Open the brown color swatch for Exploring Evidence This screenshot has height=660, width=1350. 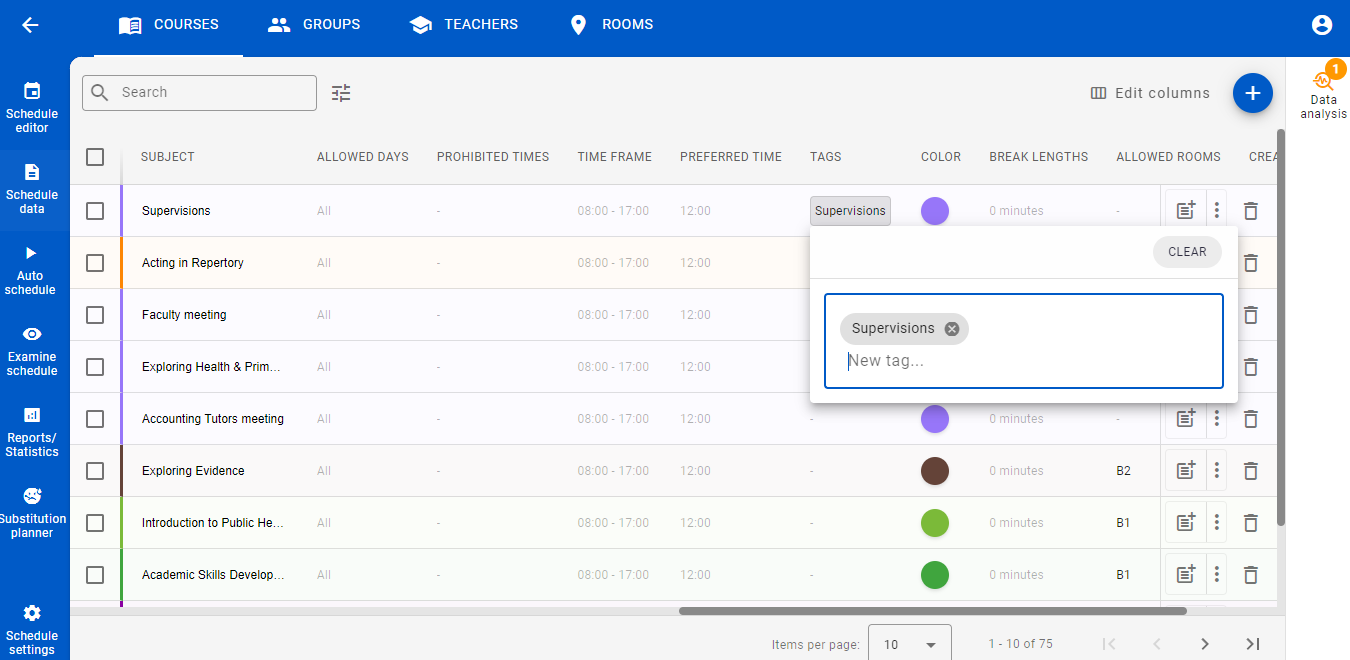coord(935,471)
